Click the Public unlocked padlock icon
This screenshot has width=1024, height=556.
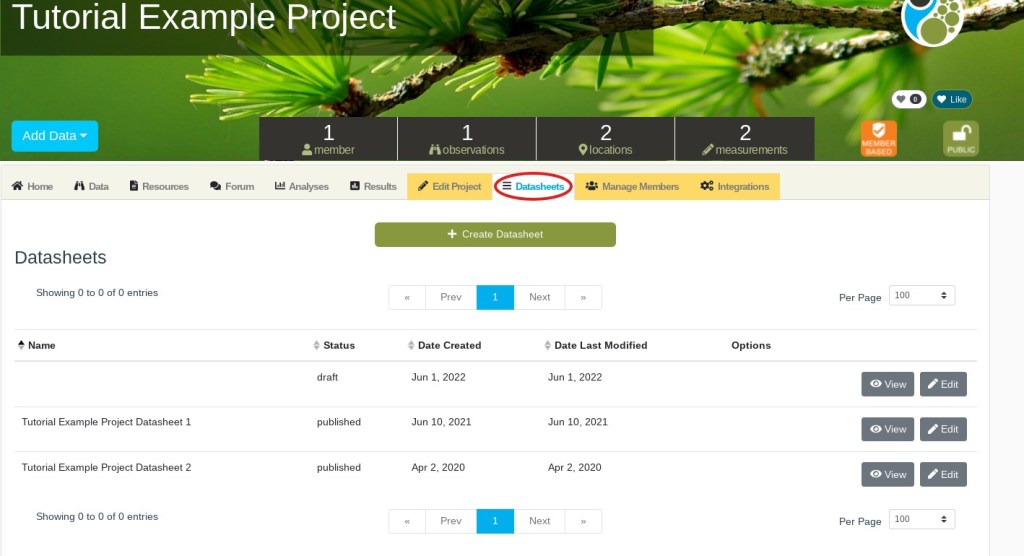tap(961, 138)
